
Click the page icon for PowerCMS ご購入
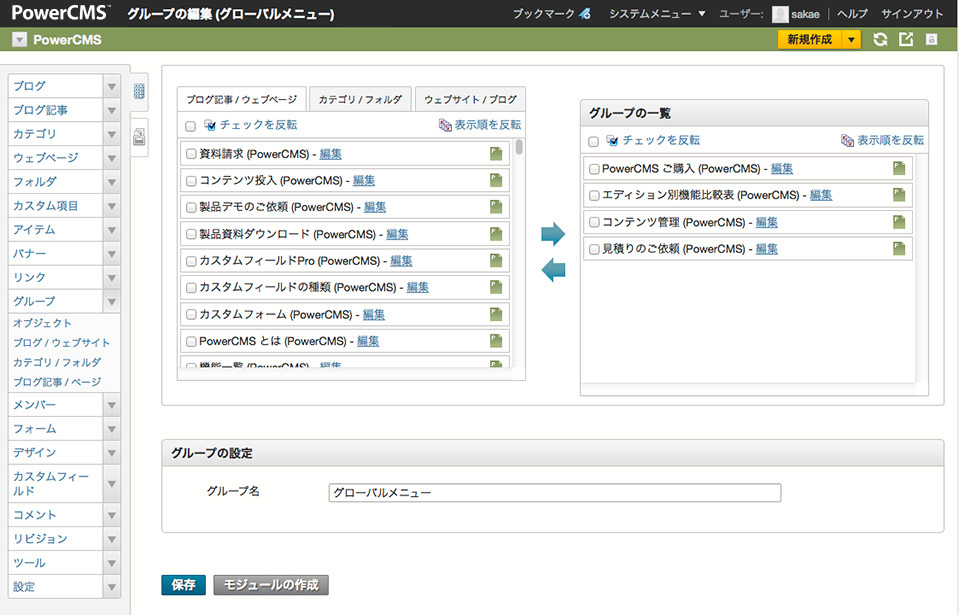898,168
